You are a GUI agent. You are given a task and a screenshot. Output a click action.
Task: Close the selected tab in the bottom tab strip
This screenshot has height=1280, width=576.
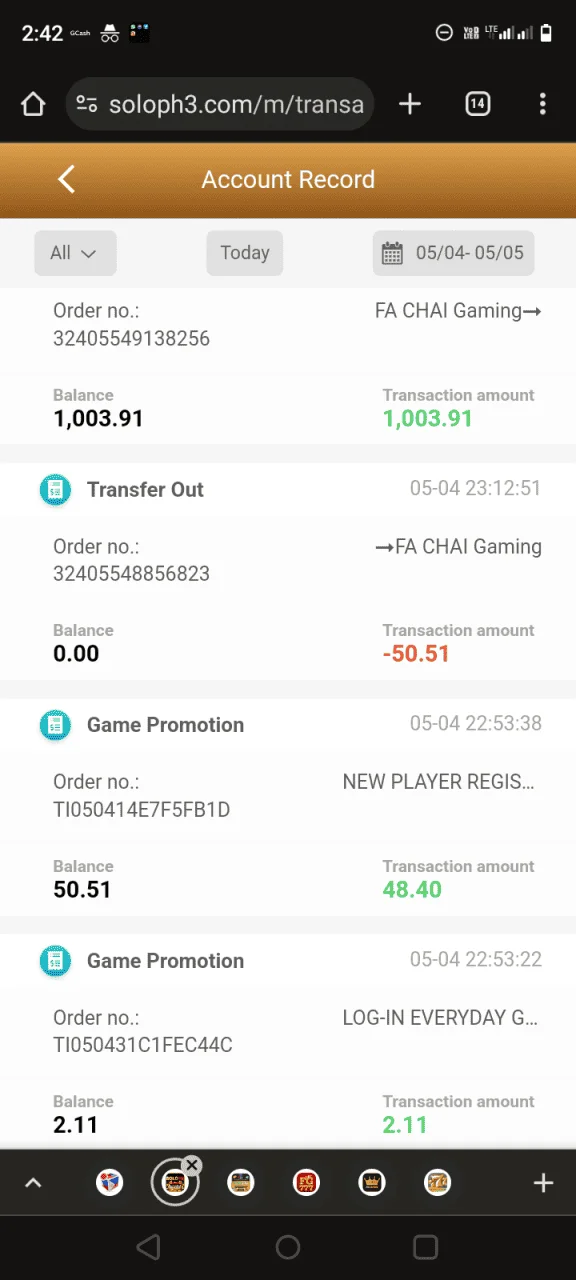pyautogui.click(x=192, y=1165)
